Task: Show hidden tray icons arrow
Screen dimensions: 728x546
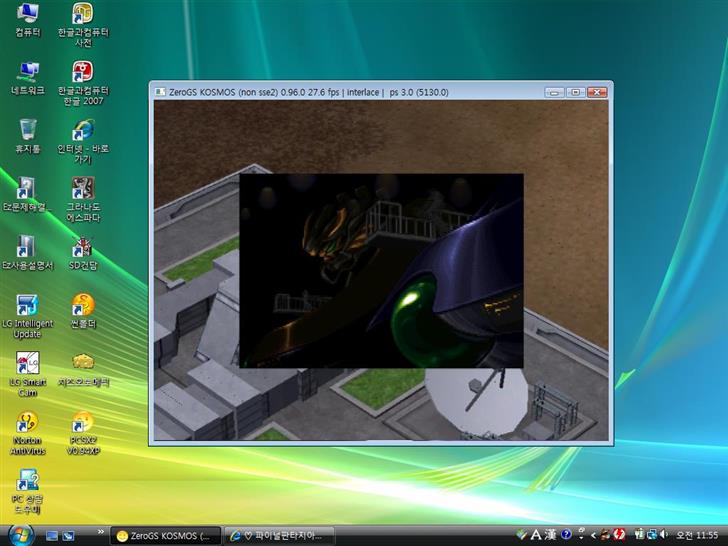Action: click(x=593, y=536)
